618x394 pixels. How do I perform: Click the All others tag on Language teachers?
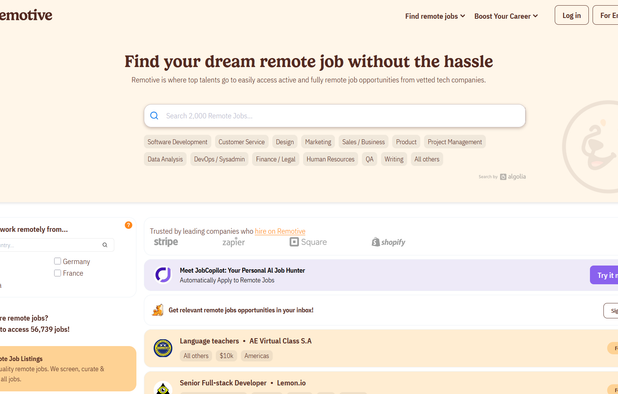[196, 356]
